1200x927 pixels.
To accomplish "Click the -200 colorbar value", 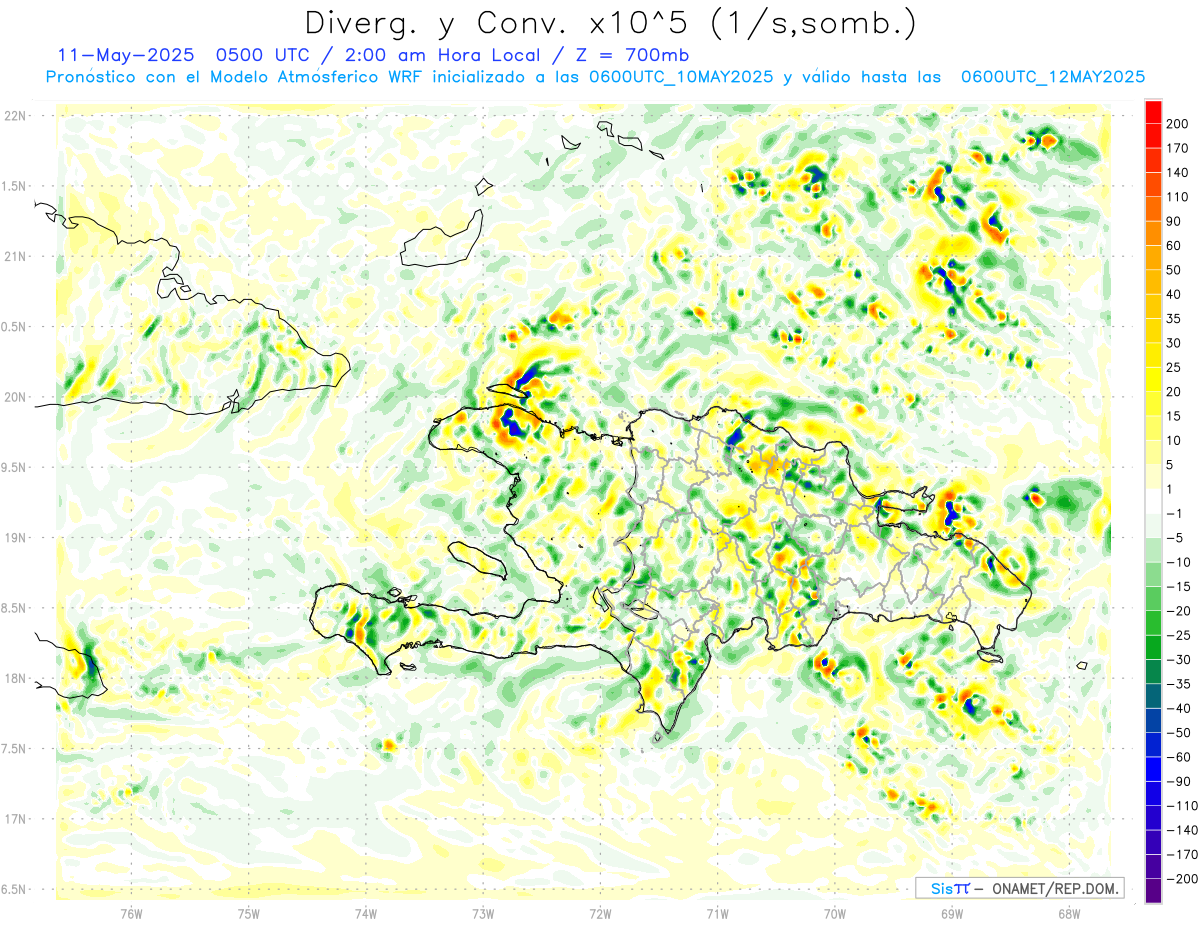I will 1183,879.
